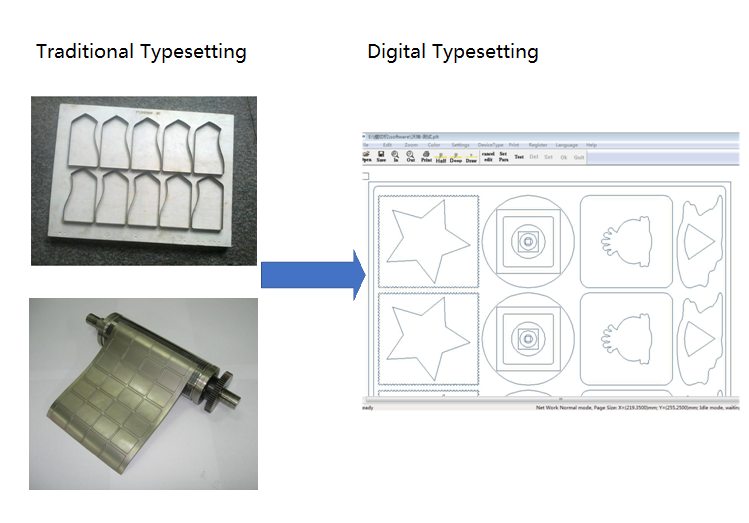The image size is (749, 523).
Task: Select the Deep cut tool
Action: 456,156
